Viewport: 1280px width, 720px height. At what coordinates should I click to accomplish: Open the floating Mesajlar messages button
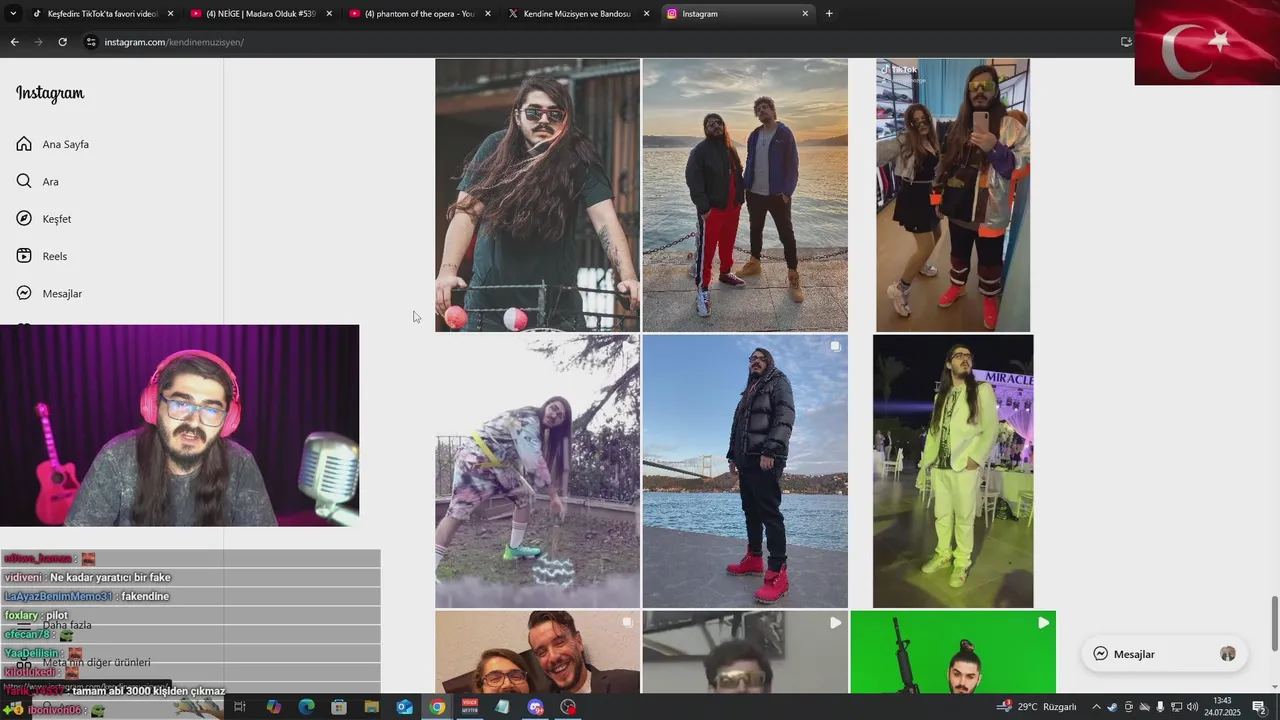click(x=1165, y=654)
